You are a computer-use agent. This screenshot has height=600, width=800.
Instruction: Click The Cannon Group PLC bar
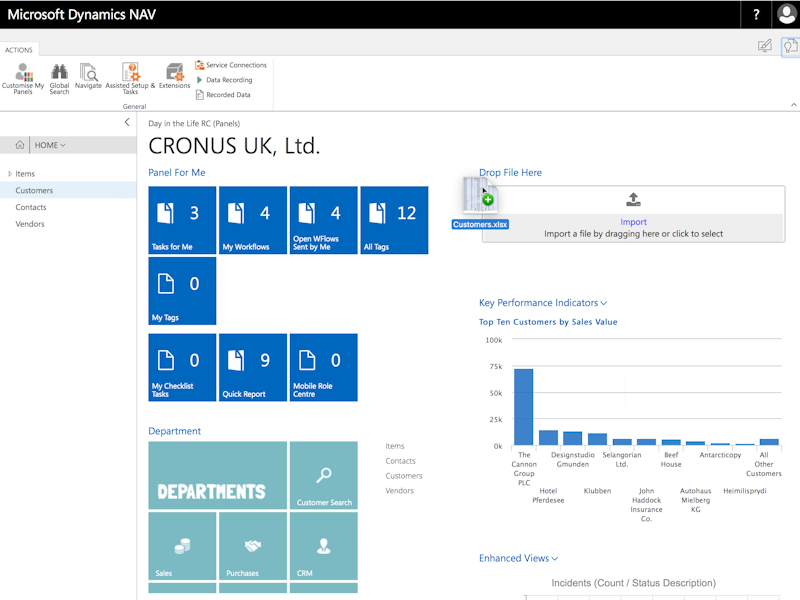pos(523,407)
